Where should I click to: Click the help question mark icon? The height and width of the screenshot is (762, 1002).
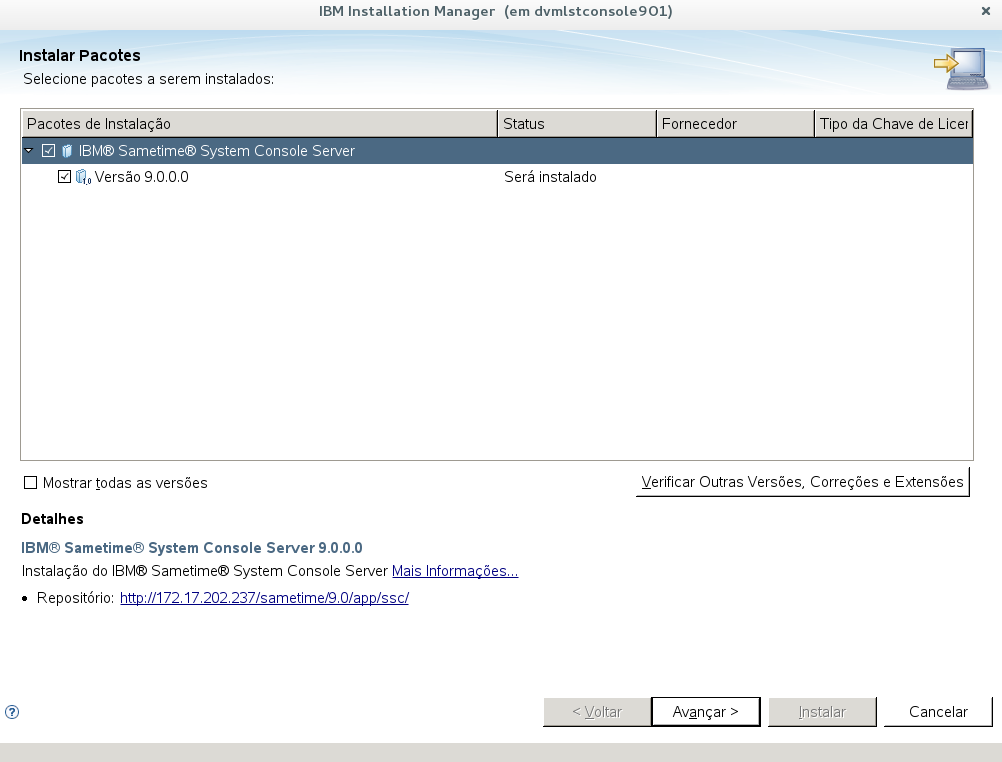[12, 712]
